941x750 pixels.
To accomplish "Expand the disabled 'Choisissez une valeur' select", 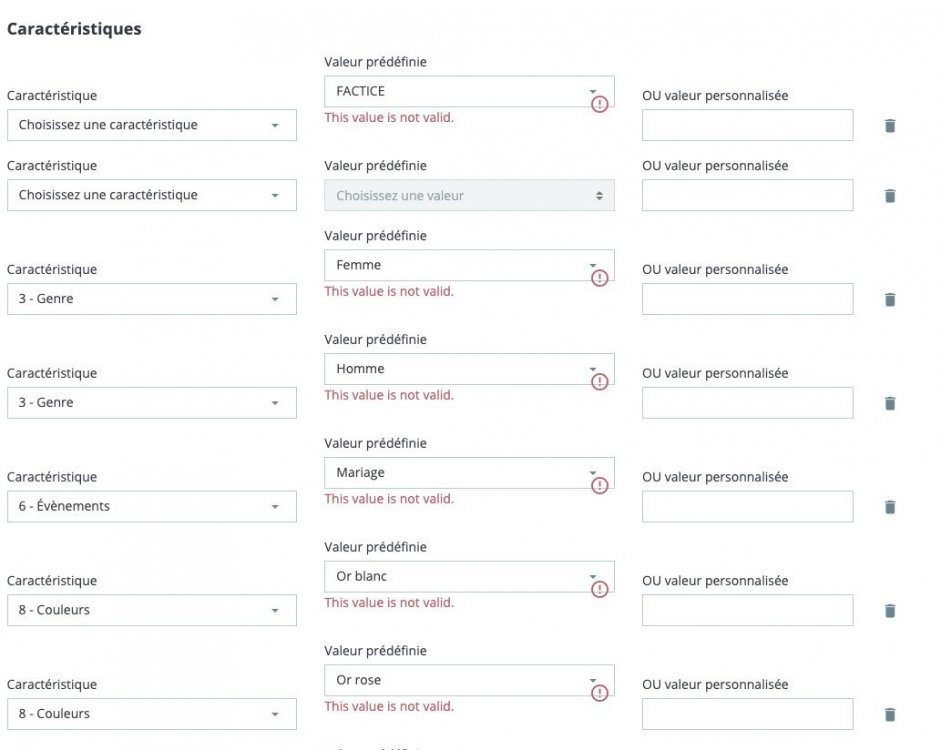I will (x=468, y=196).
